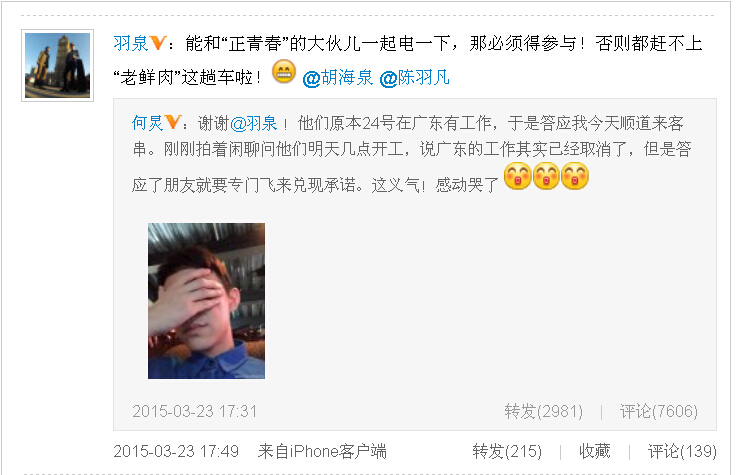Click the grinning emoji in 羽泉's post
736x475 pixels.
[284, 72]
